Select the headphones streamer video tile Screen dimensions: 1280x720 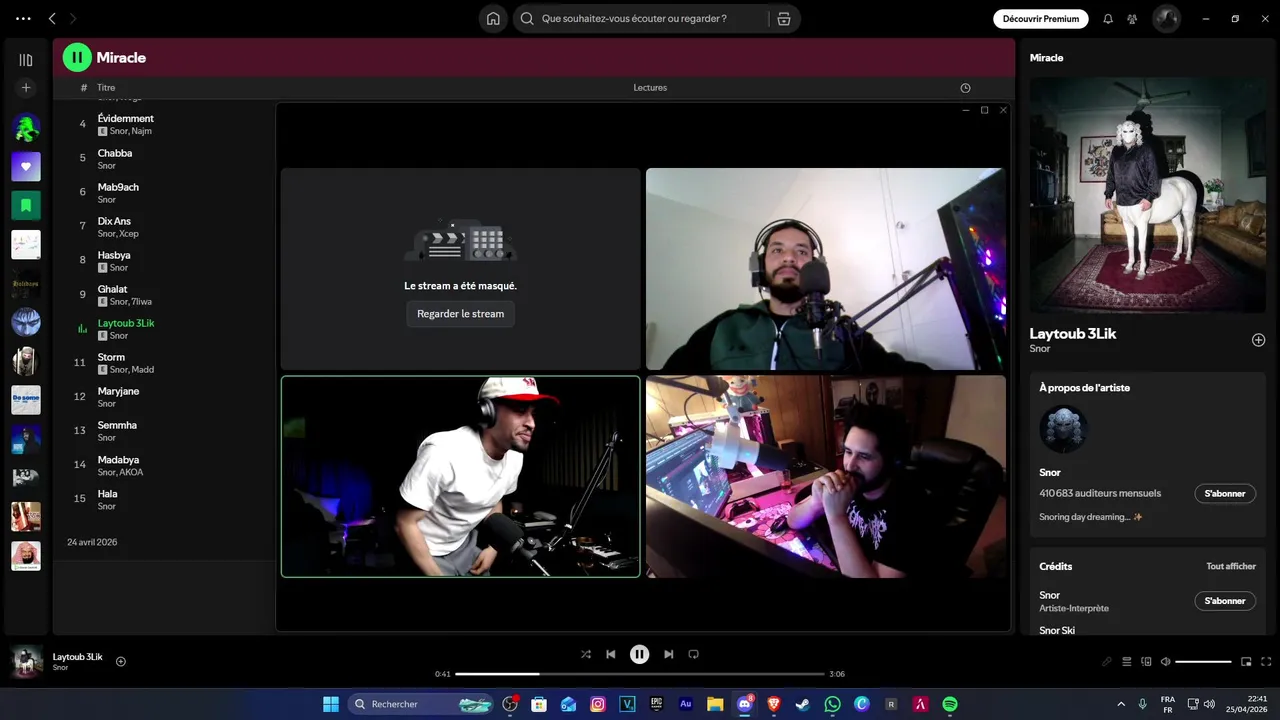(x=825, y=269)
